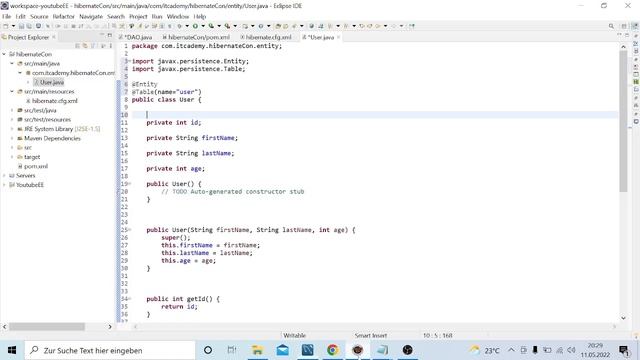This screenshot has height=360, width=640.
Task: Expand the src/test/java folder
Action: [x=12, y=110]
